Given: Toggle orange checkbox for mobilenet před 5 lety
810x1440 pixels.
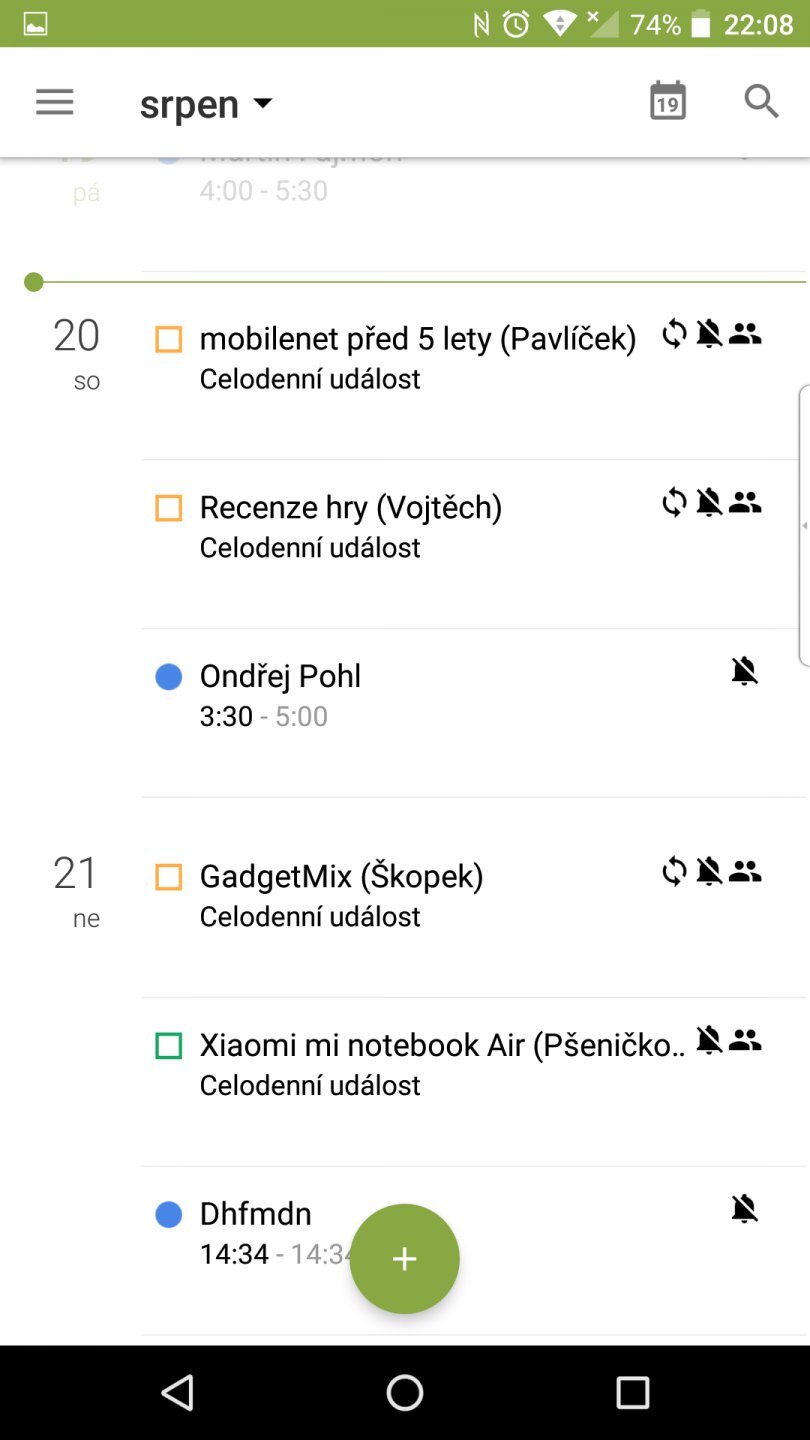Looking at the screenshot, I should click(x=169, y=340).
